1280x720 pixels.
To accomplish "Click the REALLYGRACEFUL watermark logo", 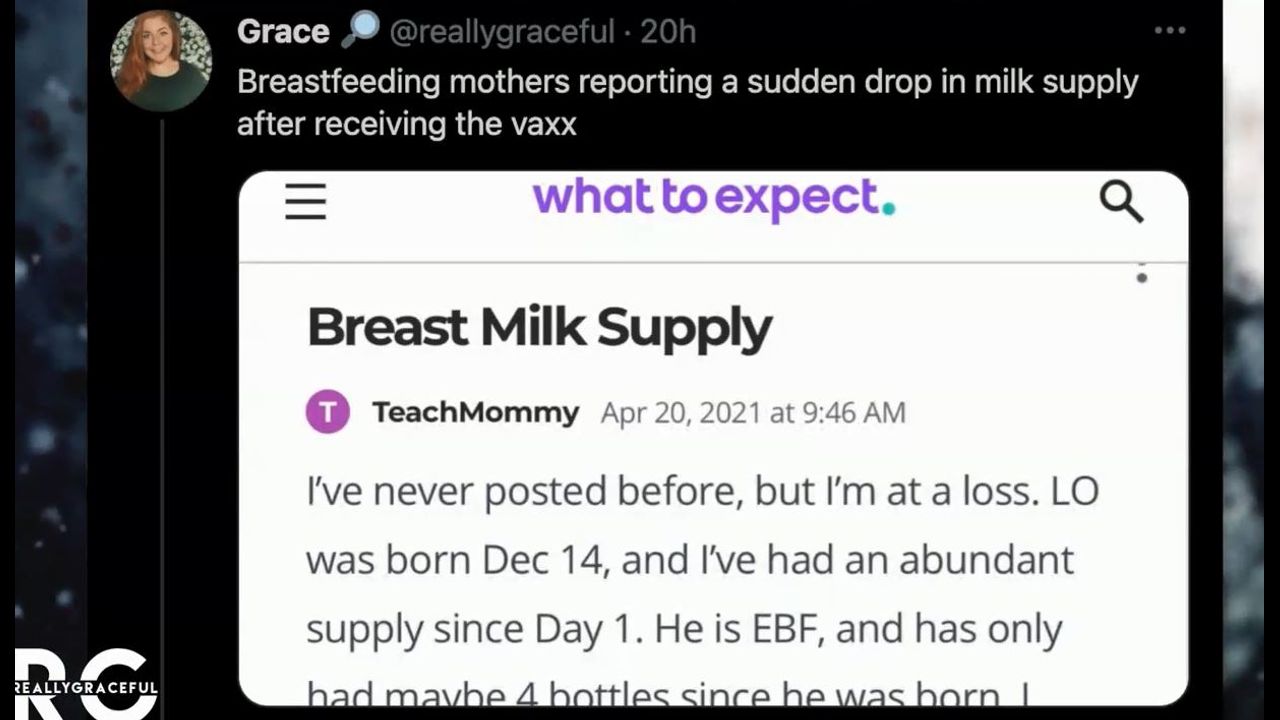I will coord(85,685).
